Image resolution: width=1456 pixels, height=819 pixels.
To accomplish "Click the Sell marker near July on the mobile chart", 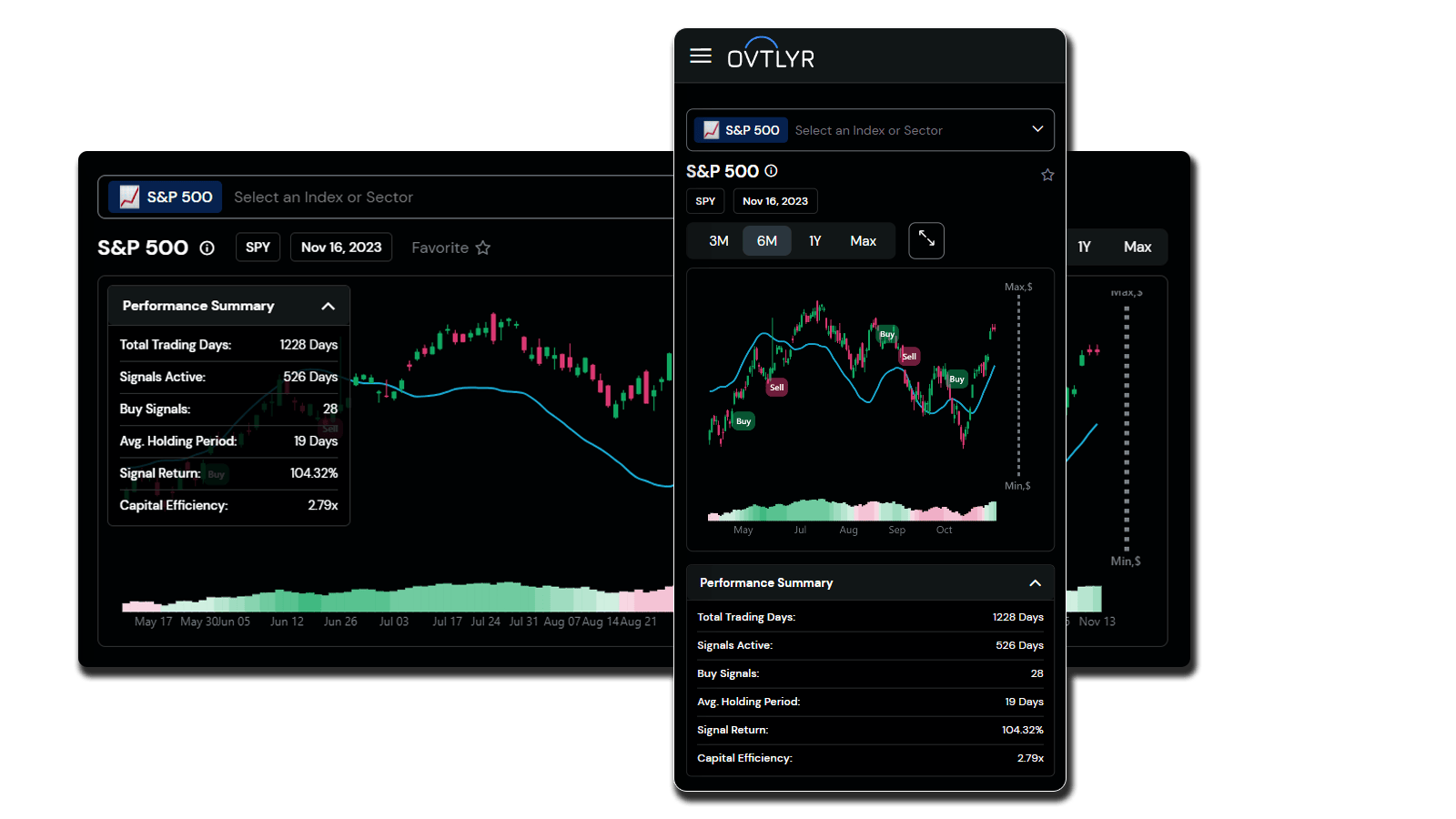I will [776, 388].
